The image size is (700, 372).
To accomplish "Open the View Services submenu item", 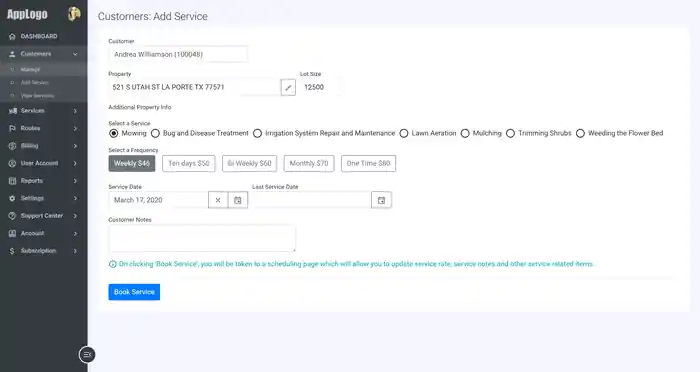I will 38,96.
